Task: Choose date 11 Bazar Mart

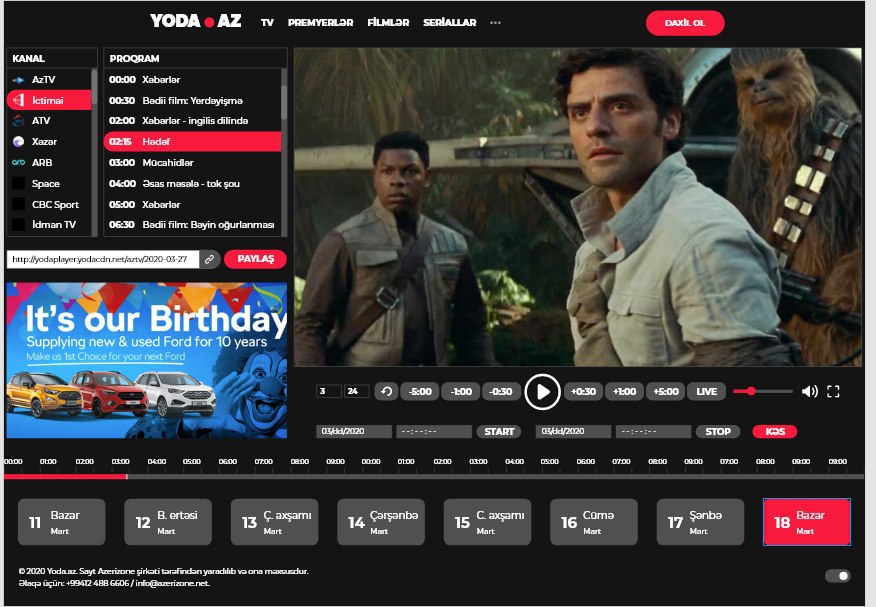Action: pyautogui.click(x=61, y=522)
